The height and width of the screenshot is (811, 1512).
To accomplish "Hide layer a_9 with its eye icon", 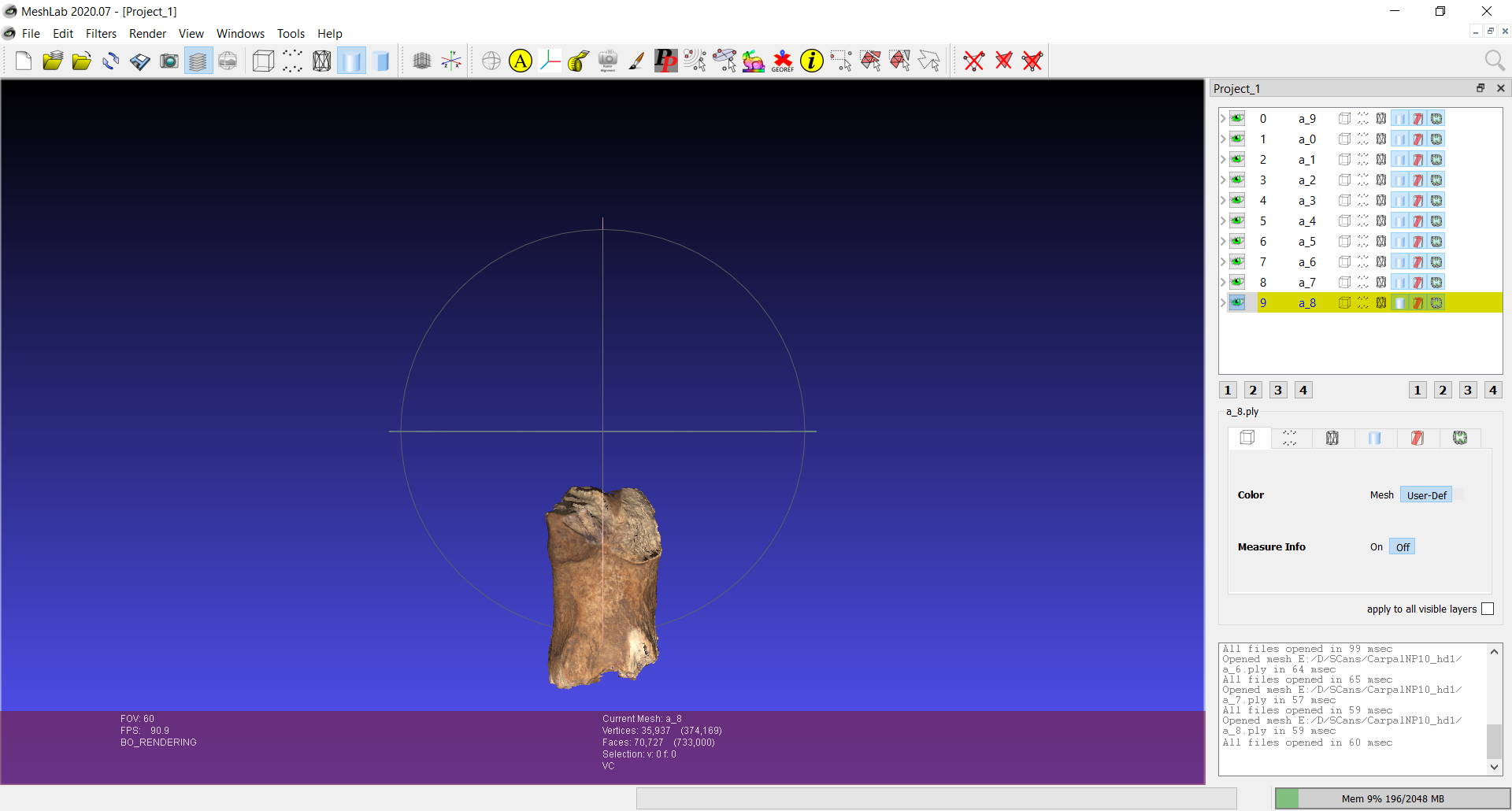I will pyautogui.click(x=1237, y=118).
